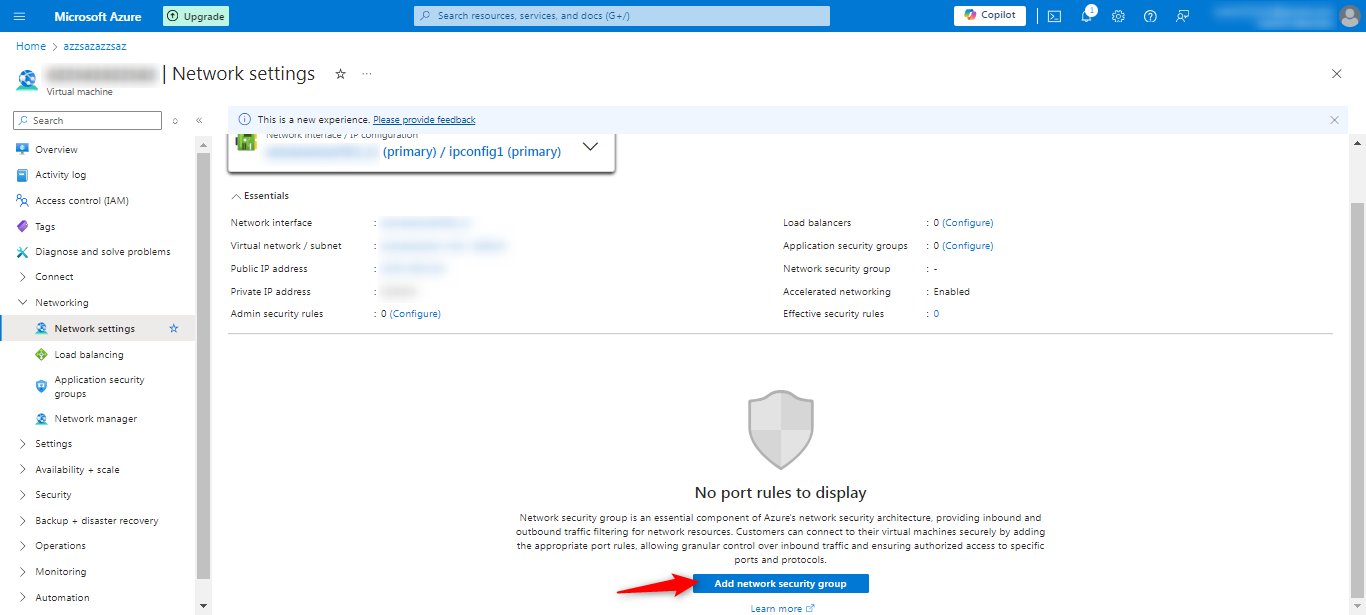Click the Overview icon in sidebar
Viewport: 1366px width, 615px height.
tap(22, 149)
